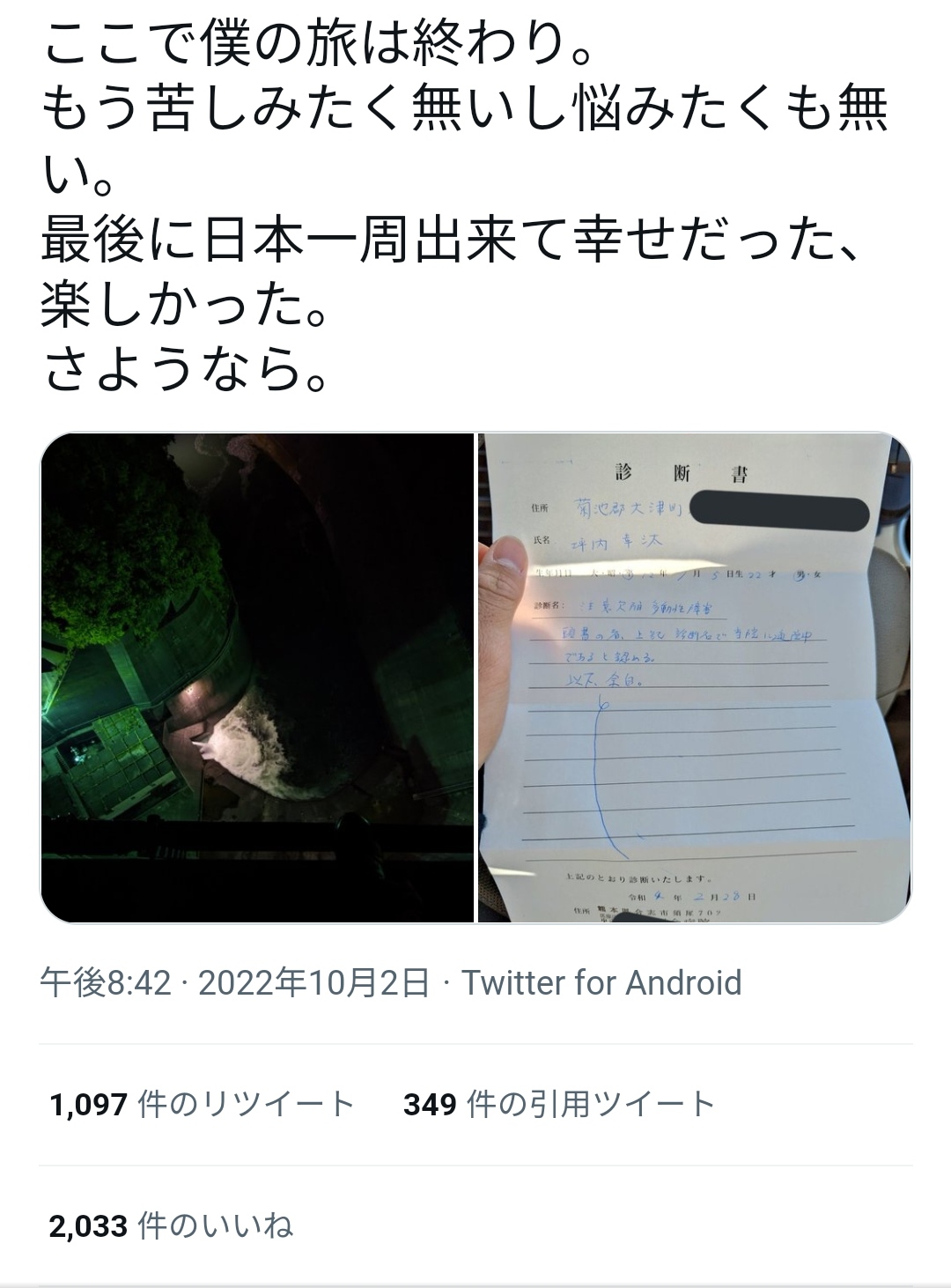
Task: Tap the 午後8:42 timestamp
Action: [106, 982]
